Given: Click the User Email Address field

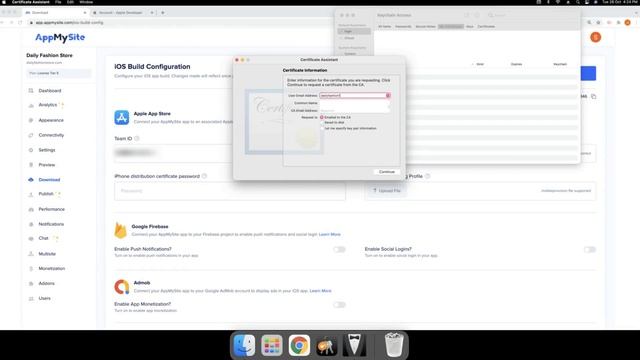Looking at the screenshot, I should click(355, 96).
